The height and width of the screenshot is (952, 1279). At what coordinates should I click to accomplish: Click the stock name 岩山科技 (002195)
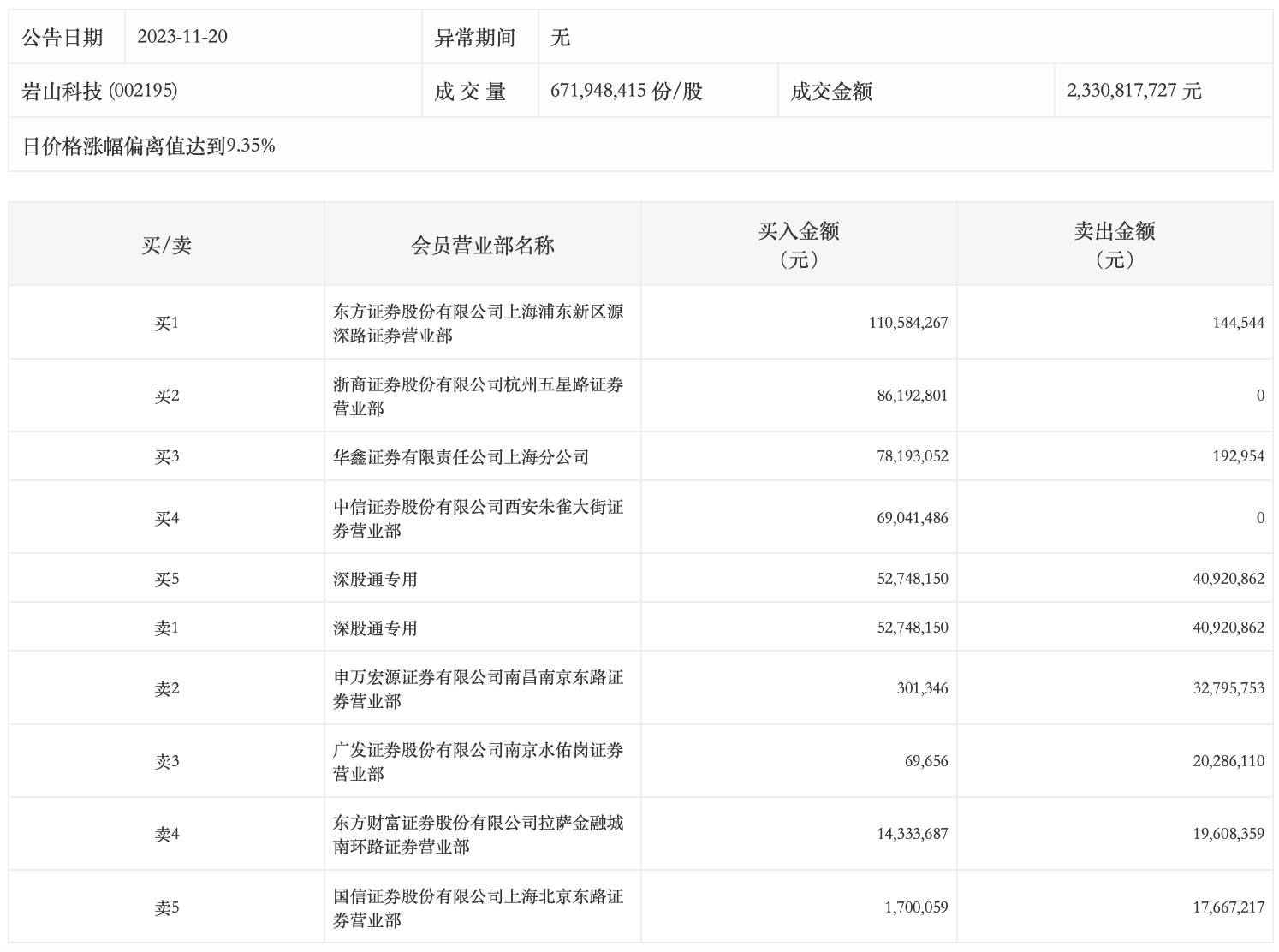99,91
